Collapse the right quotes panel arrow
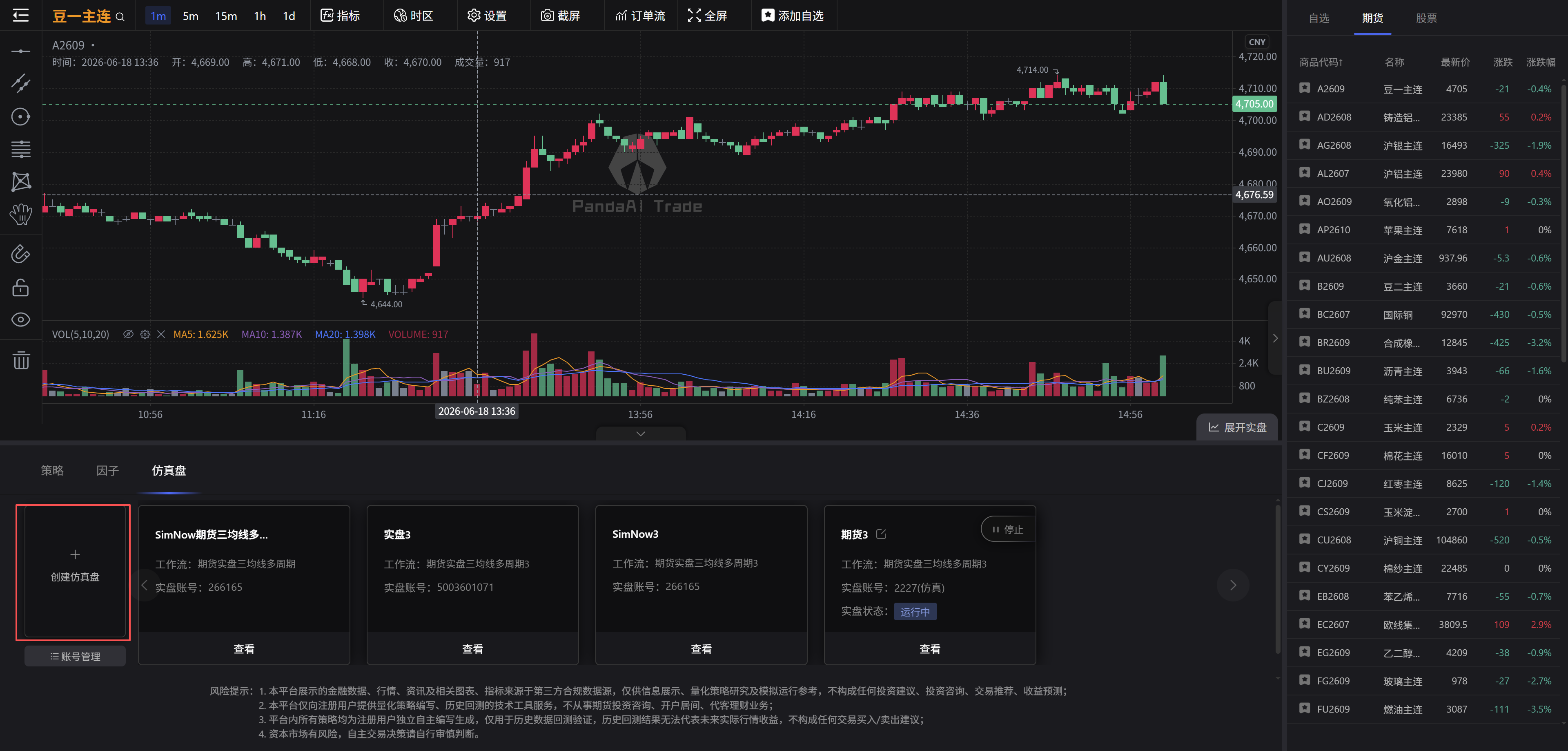This screenshot has width=1568, height=751. (1275, 338)
